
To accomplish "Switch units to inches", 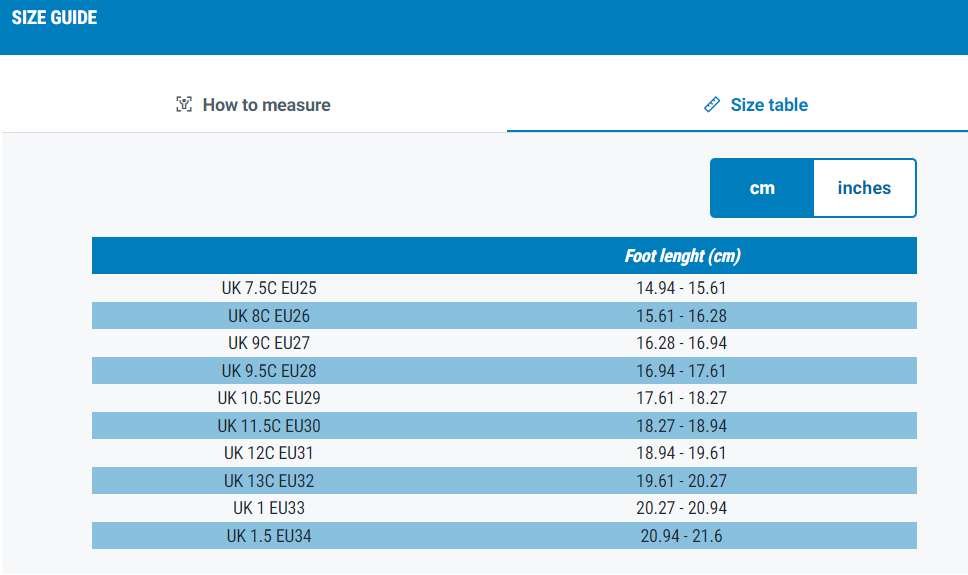I will [864, 188].
